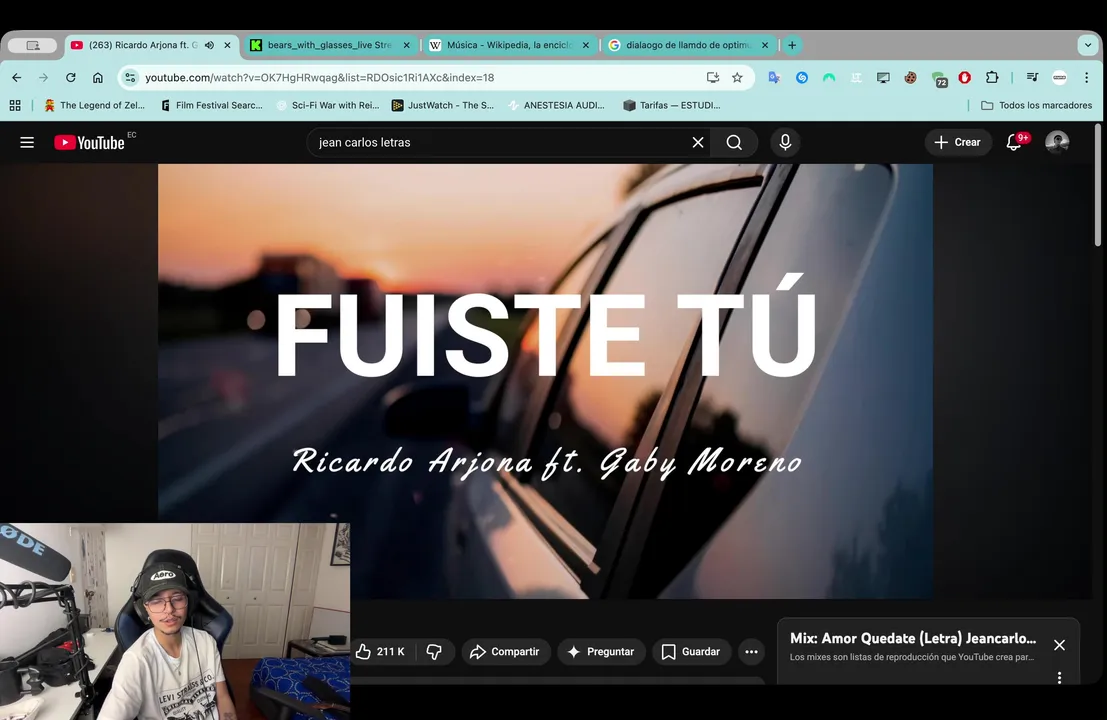
Task: Run search with the magnifier button
Action: 734,143
